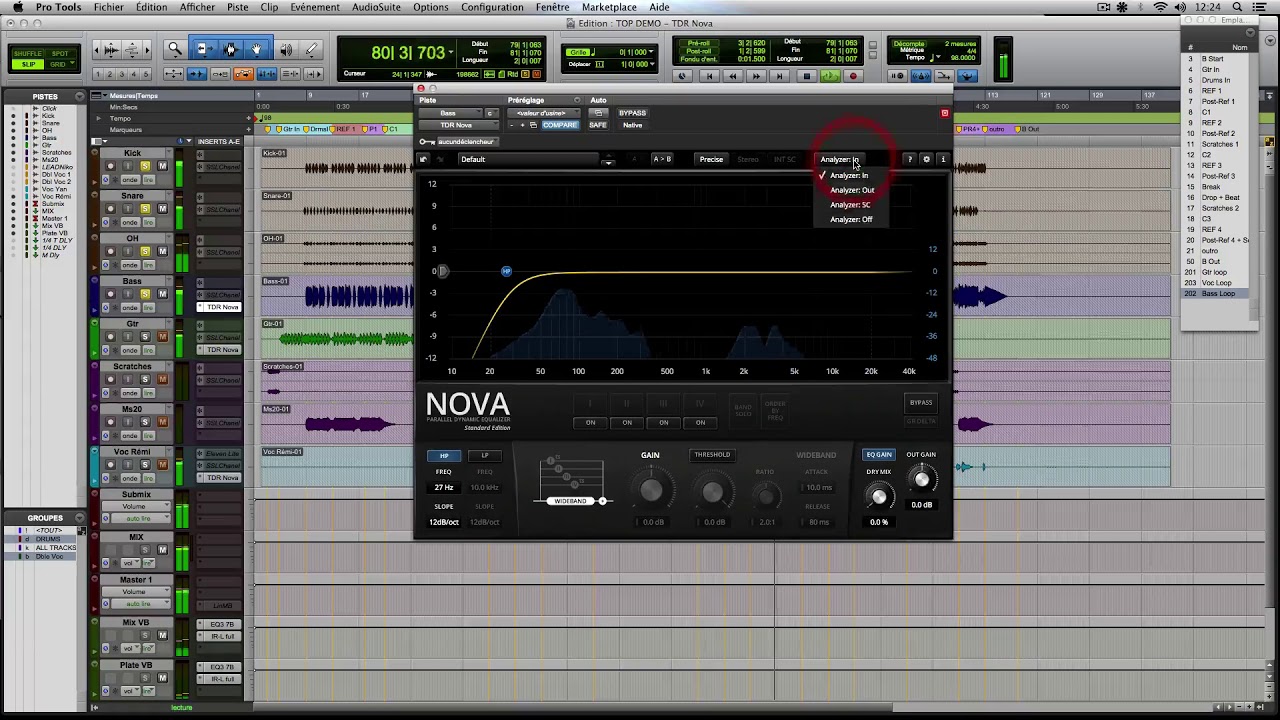Toggle band IV ON button
Image resolution: width=1280 pixels, height=720 pixels.
click(x=700, y=422)
